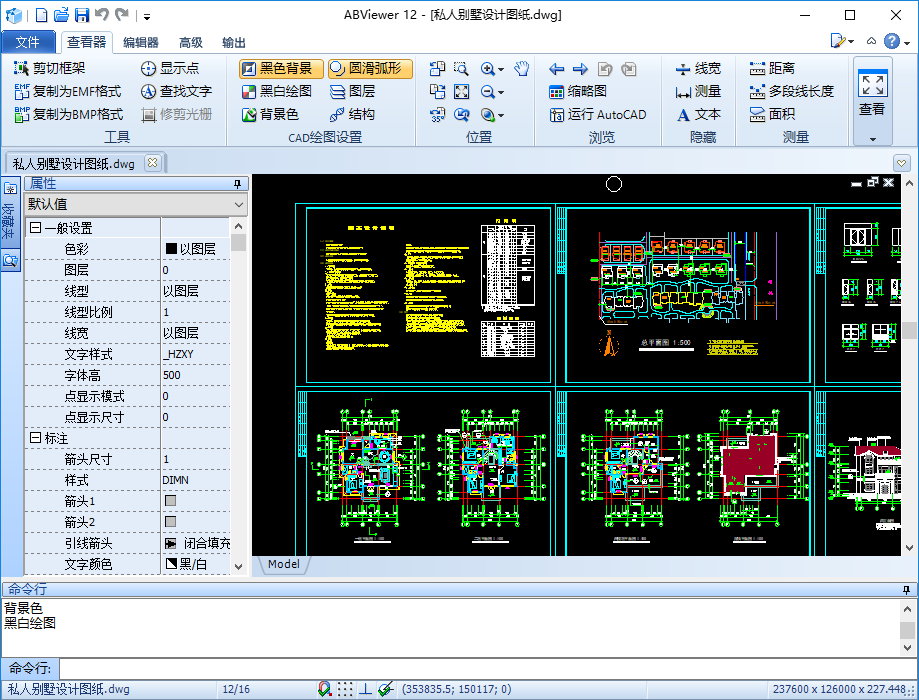The width and height of the screenshot is (919, 700).
Task: Click the 复制为EMF格式 copy button
Action: coord(67,91)
